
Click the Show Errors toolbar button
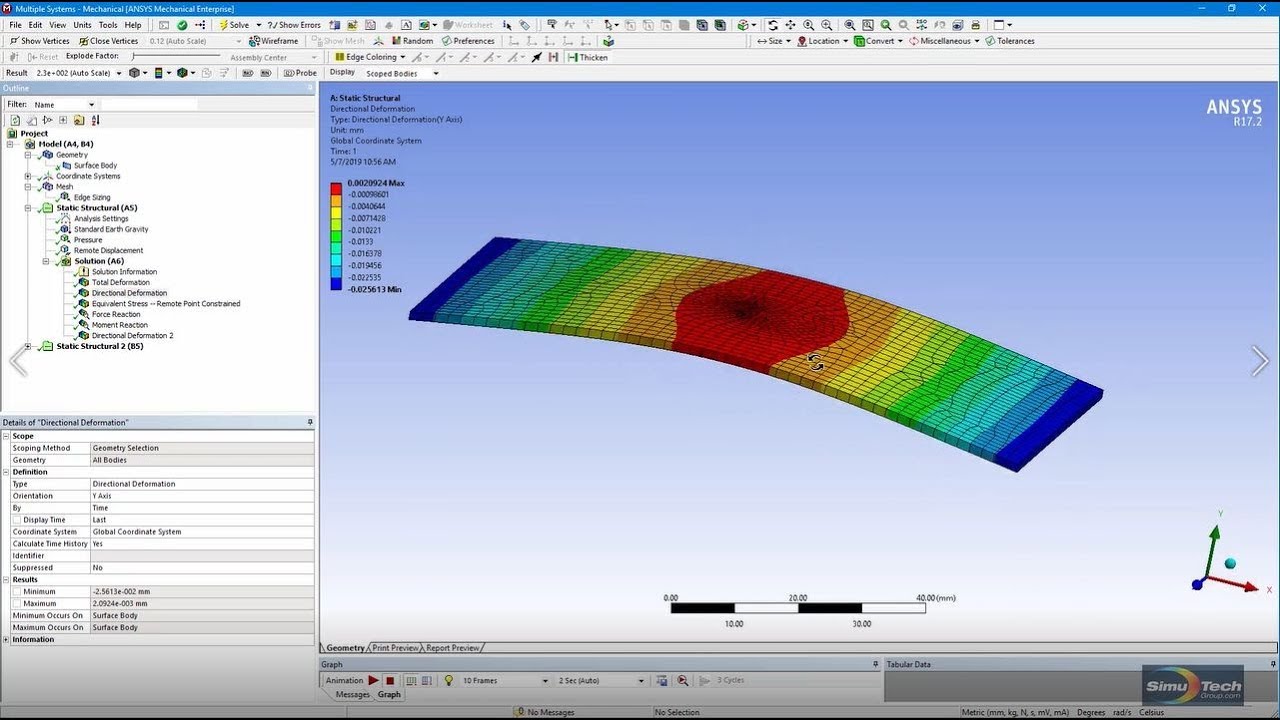(294, 25)
